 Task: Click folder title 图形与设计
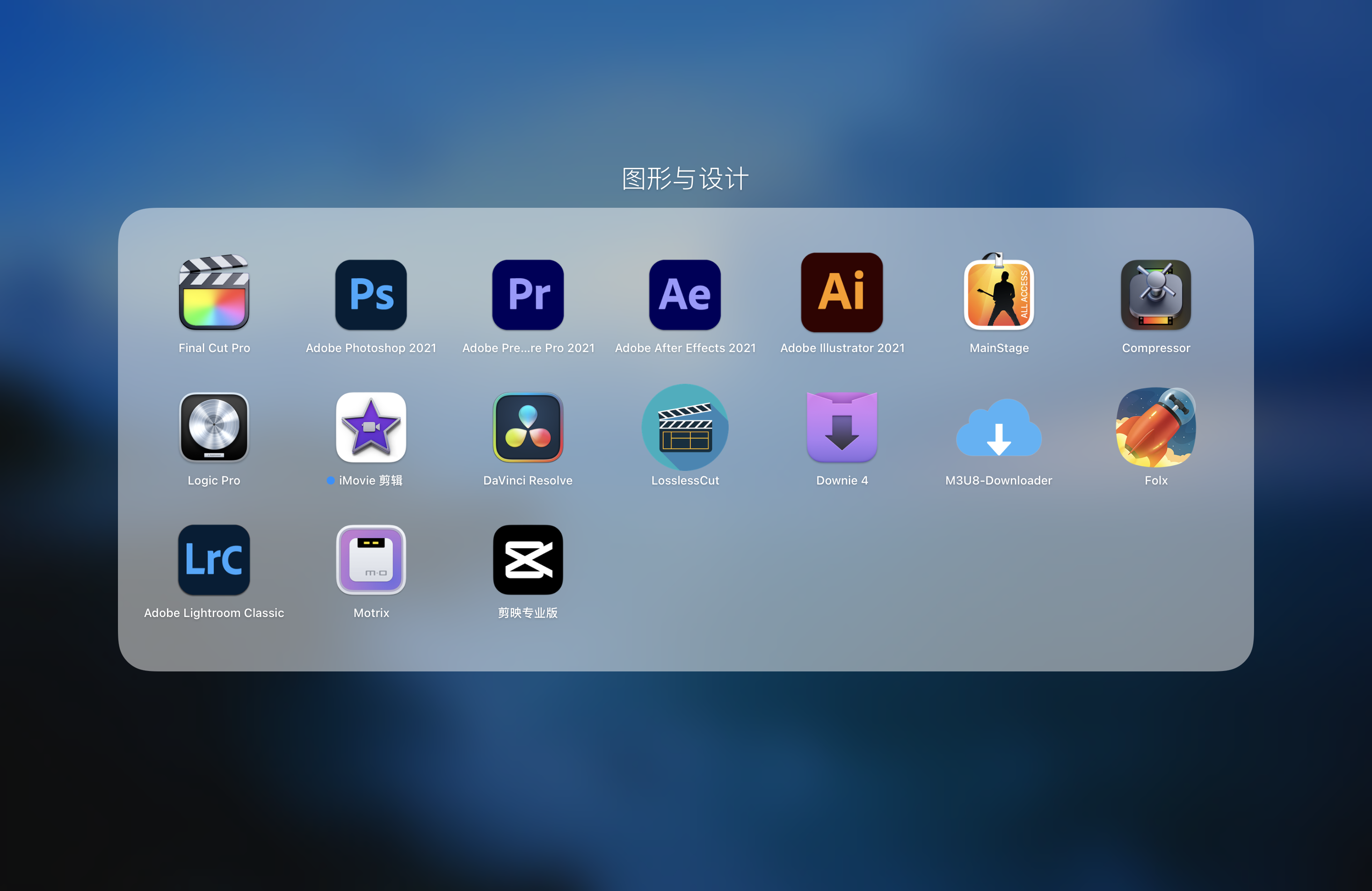pyautogui.click(x=685, y=179)
